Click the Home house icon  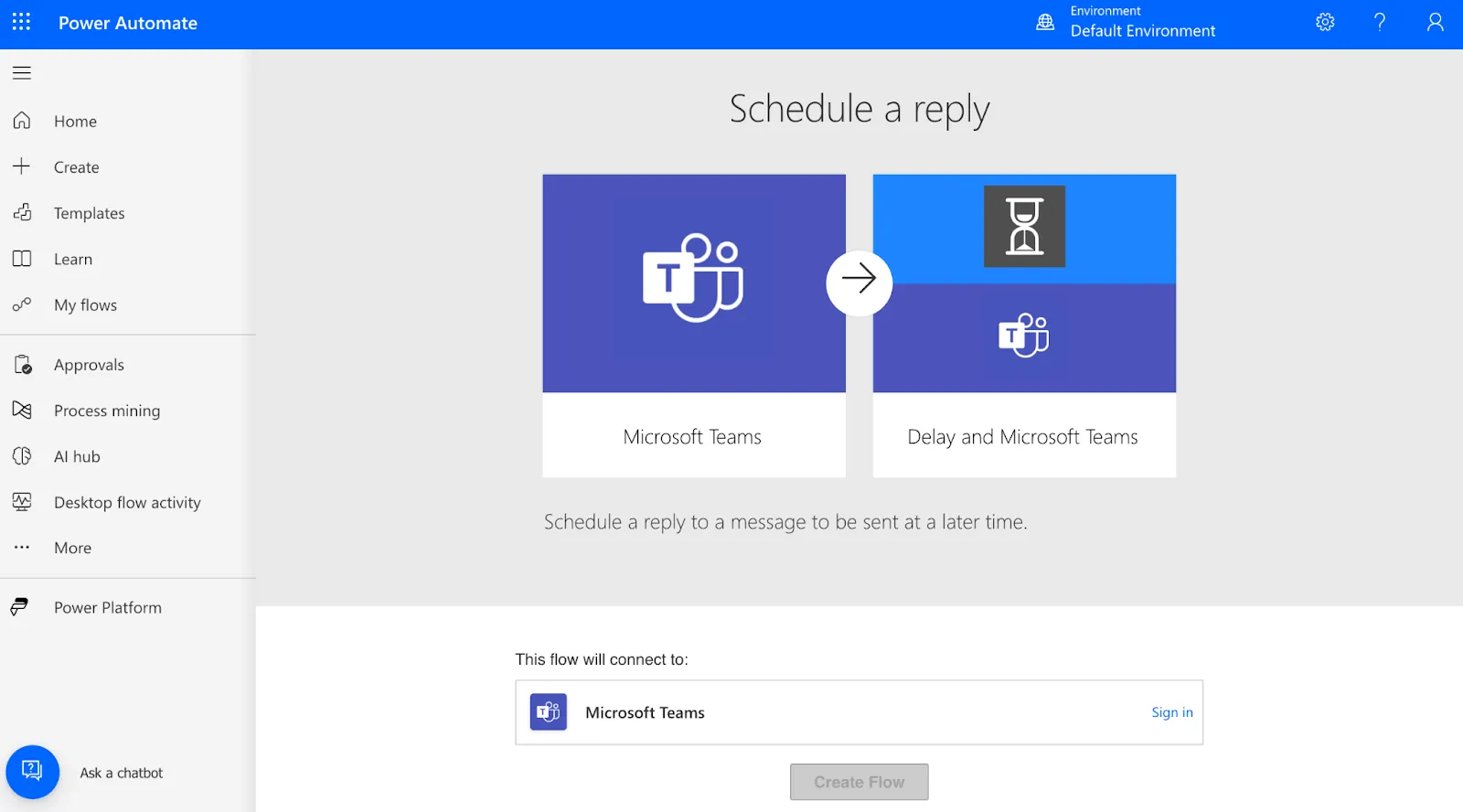(22, 121)
